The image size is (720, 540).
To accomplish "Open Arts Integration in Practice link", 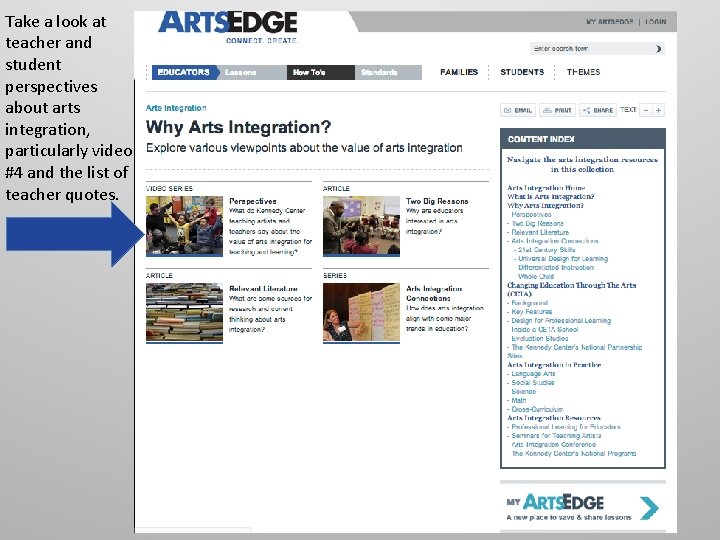I will 554,365.
